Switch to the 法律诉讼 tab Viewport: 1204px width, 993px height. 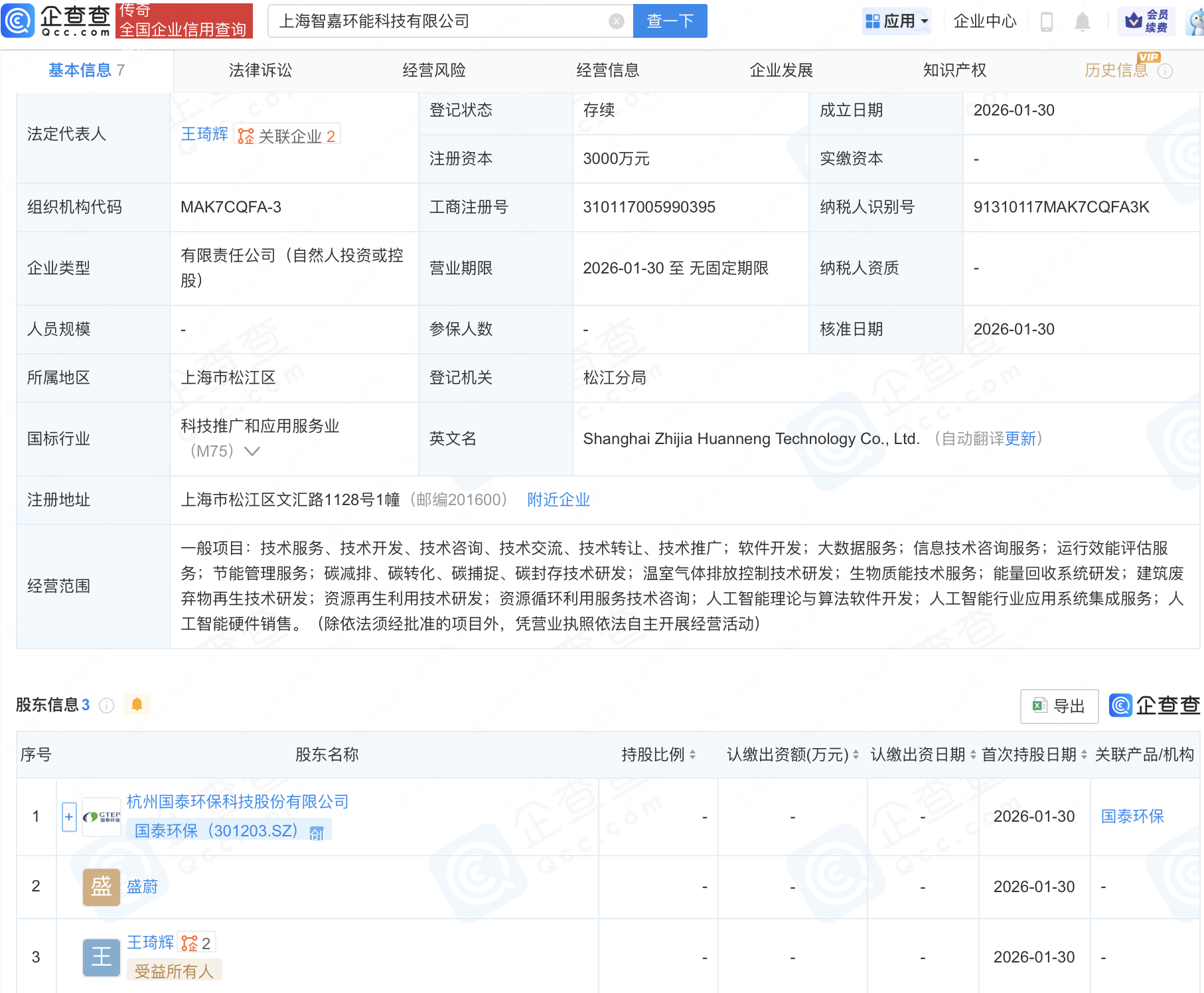[261, 70]
